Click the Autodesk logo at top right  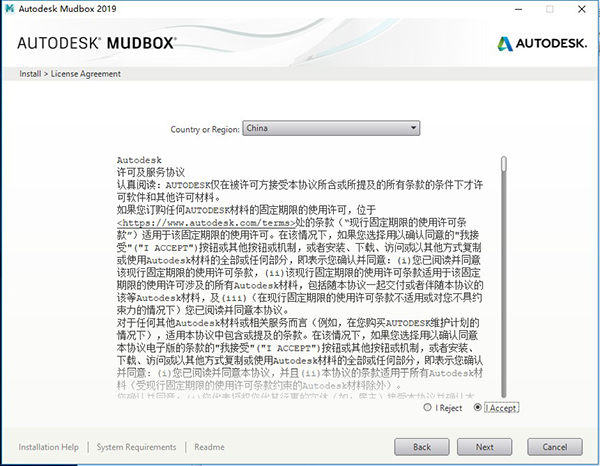(x=541, y=43)
